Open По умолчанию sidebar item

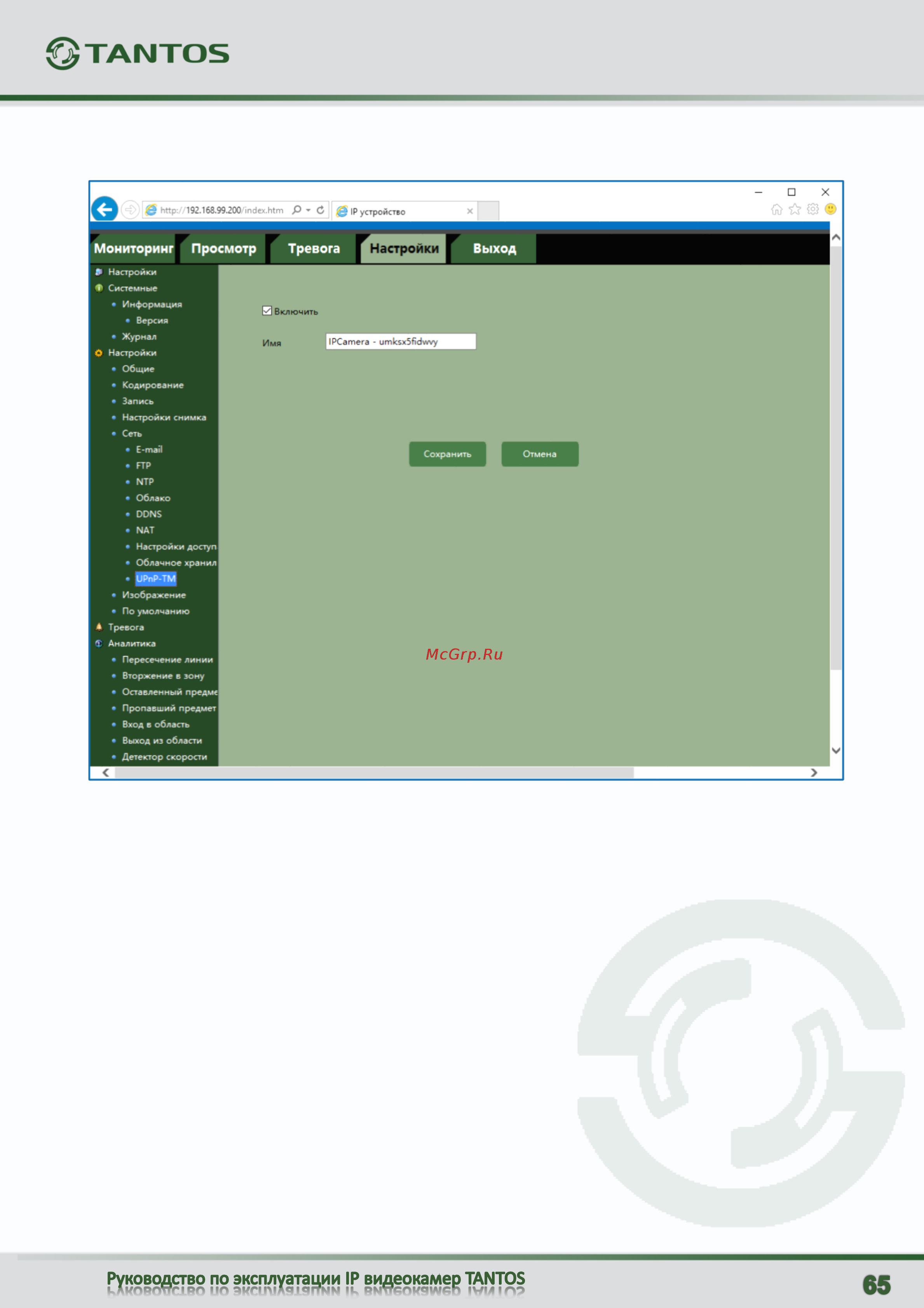click(155, 611)
